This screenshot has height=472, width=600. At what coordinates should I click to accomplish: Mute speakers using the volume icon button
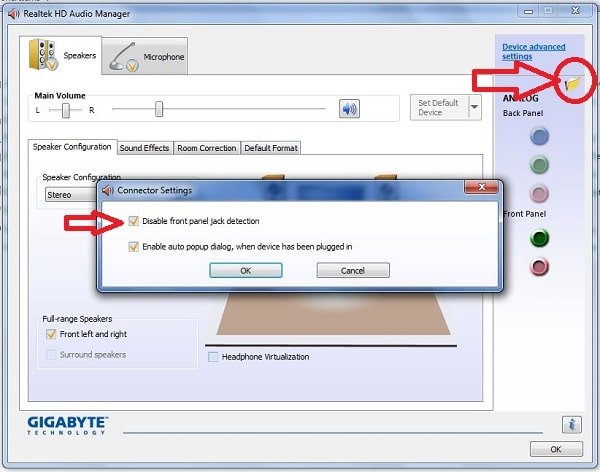click(x=349, y=109)
